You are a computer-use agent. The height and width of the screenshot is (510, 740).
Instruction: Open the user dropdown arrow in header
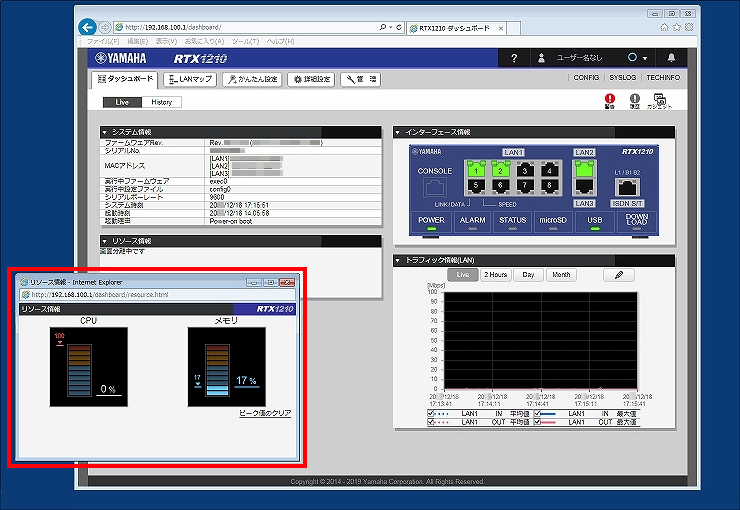tap(645, 58)
